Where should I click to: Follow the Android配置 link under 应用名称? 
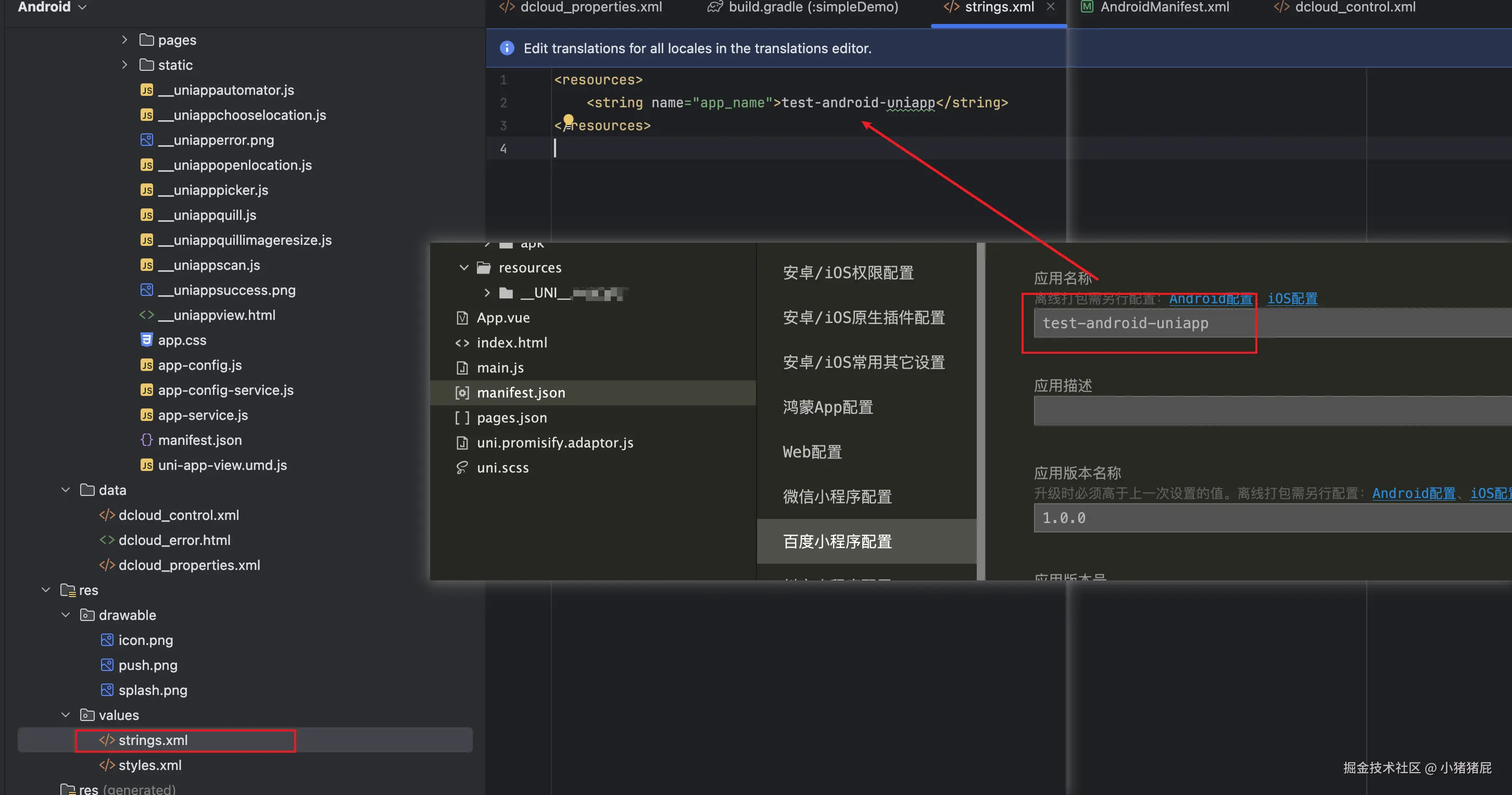click(x=1211, y=299)
